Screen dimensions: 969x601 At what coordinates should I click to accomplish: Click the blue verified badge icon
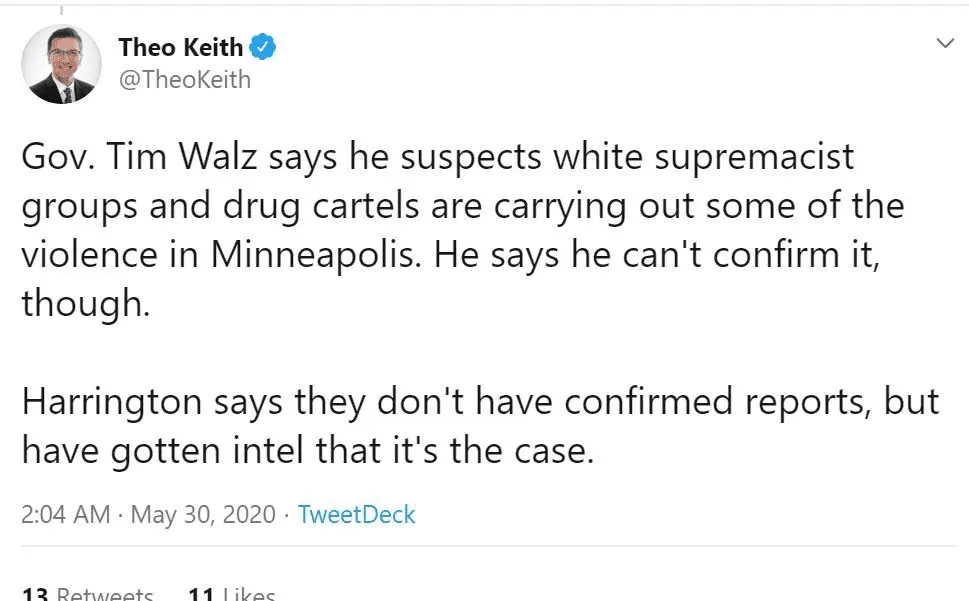(263, 46)
